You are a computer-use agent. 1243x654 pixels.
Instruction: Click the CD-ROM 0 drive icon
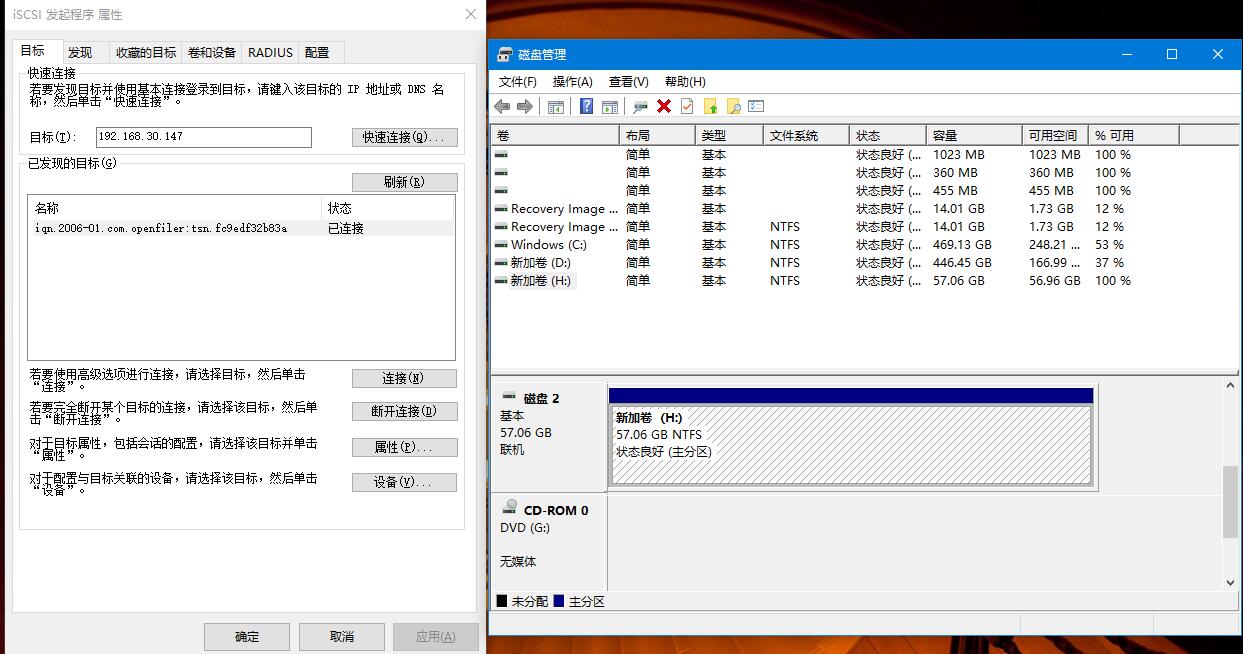tap(510, 508)
